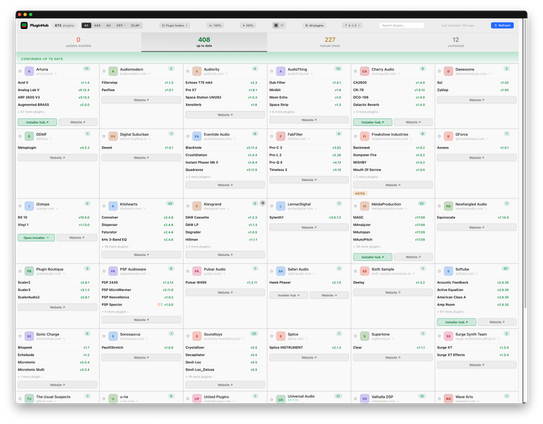
Task: Select the AAX format filter
Action: (97, 25)
